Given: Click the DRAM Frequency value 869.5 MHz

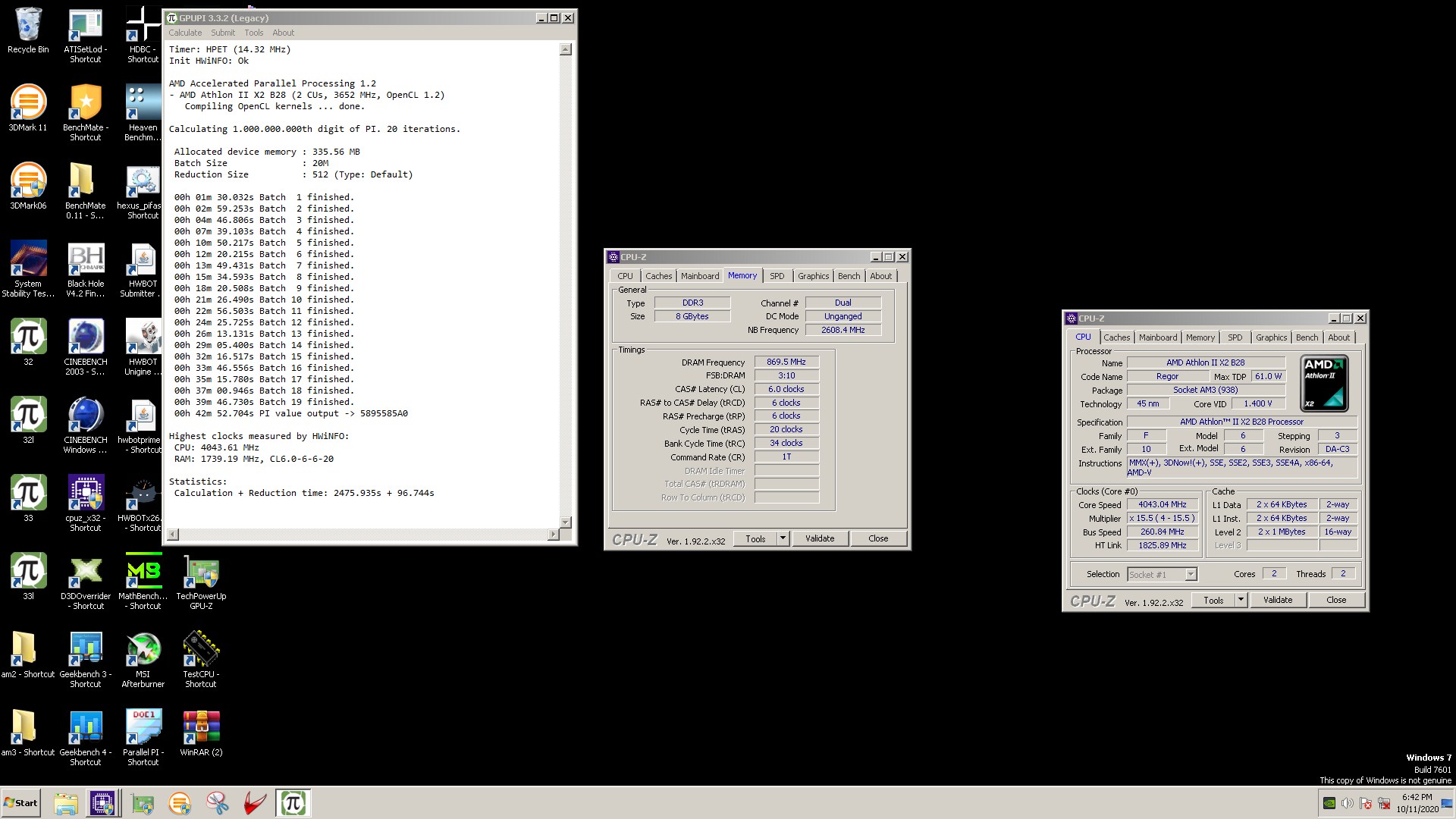Looking at the screenshot, I should (786, 362).
